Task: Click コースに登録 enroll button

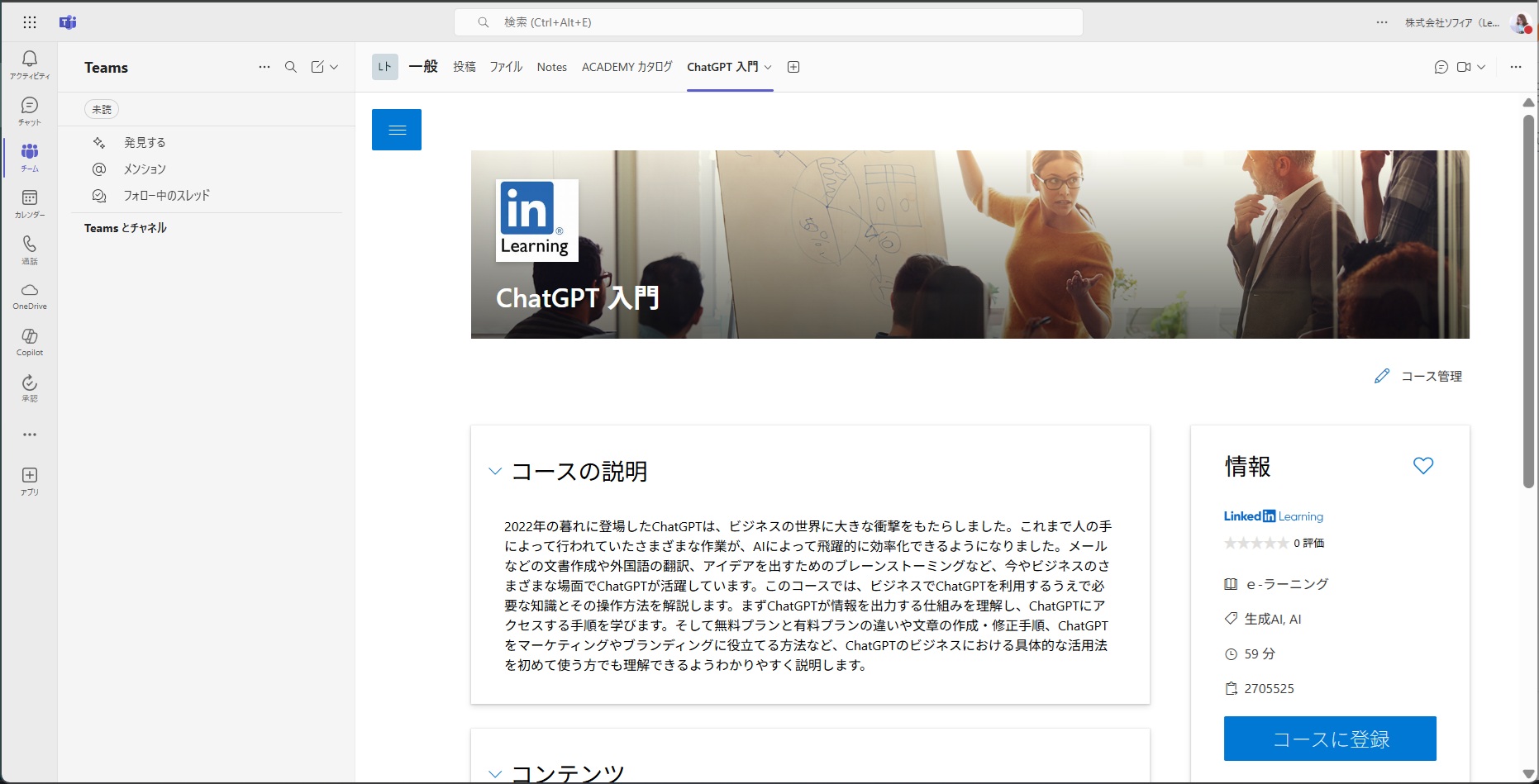Action: [1330, 739]
